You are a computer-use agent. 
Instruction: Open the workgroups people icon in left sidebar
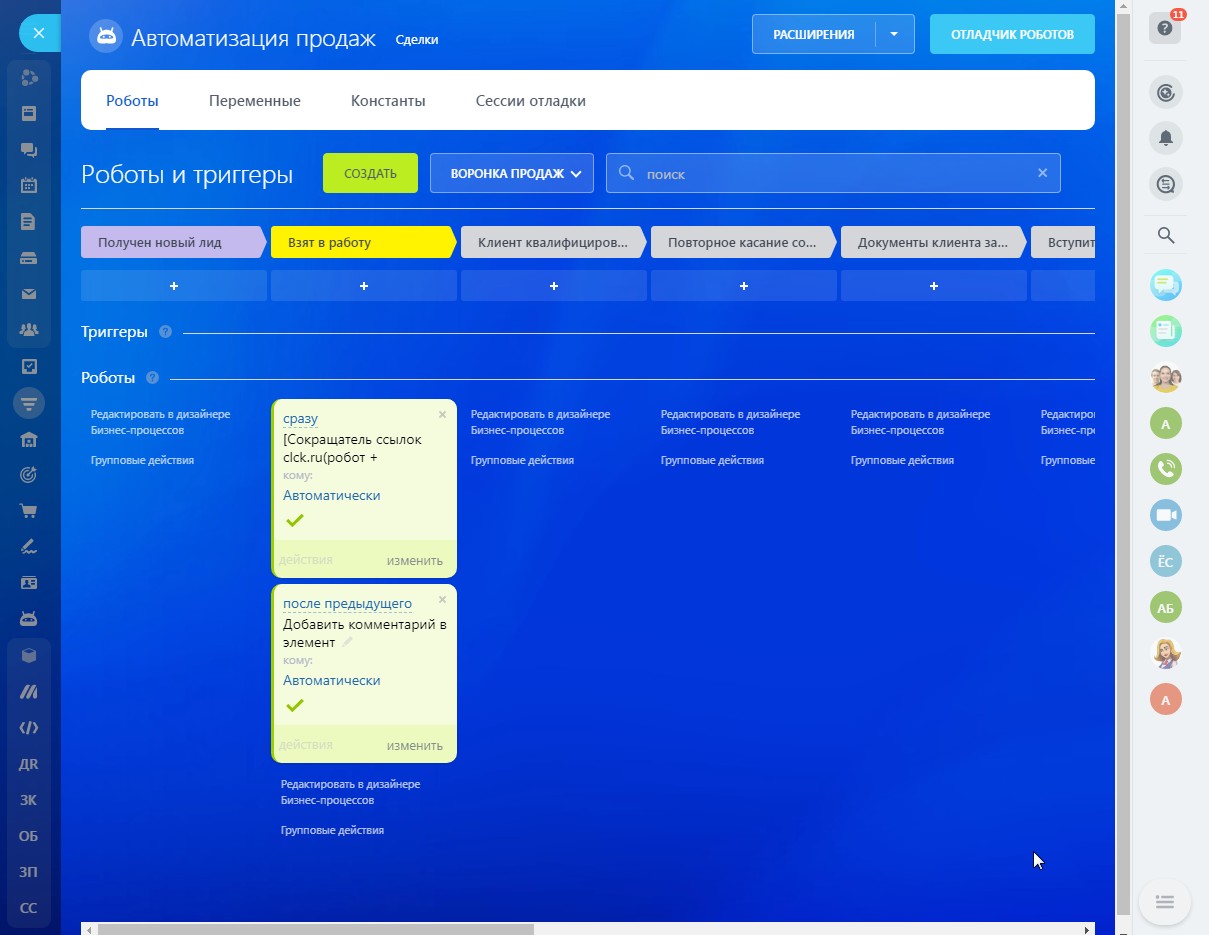[x=29, y=330]
